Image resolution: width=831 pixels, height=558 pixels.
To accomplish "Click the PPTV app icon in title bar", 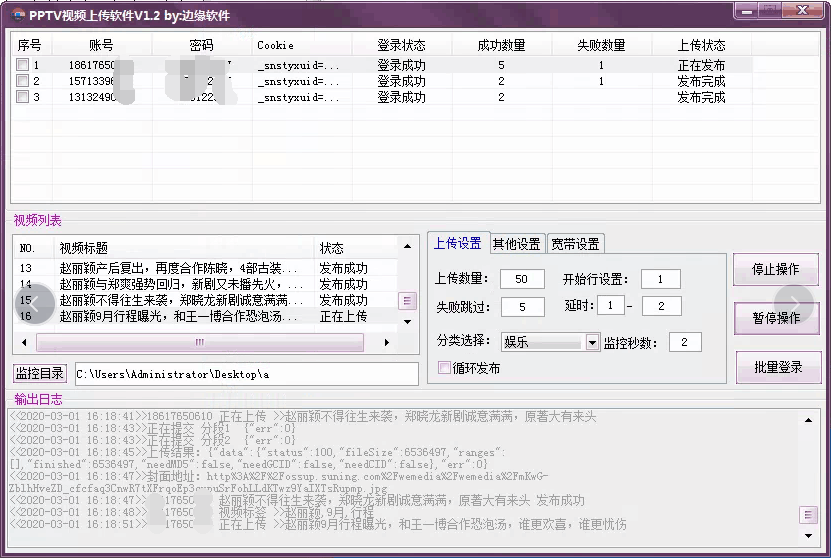I will (17, 15).
